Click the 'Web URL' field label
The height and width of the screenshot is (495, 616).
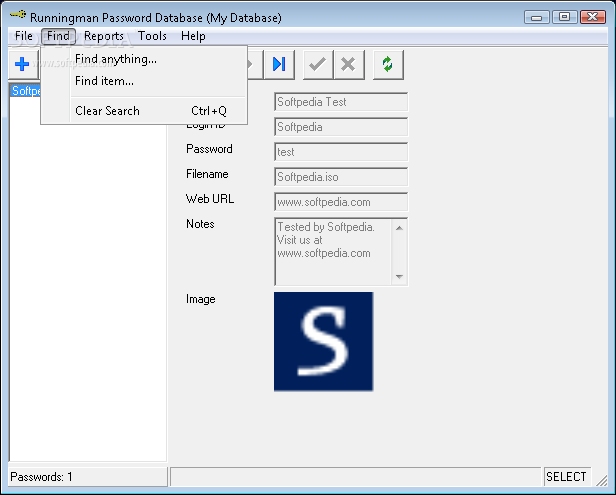[x=210, y=199]
